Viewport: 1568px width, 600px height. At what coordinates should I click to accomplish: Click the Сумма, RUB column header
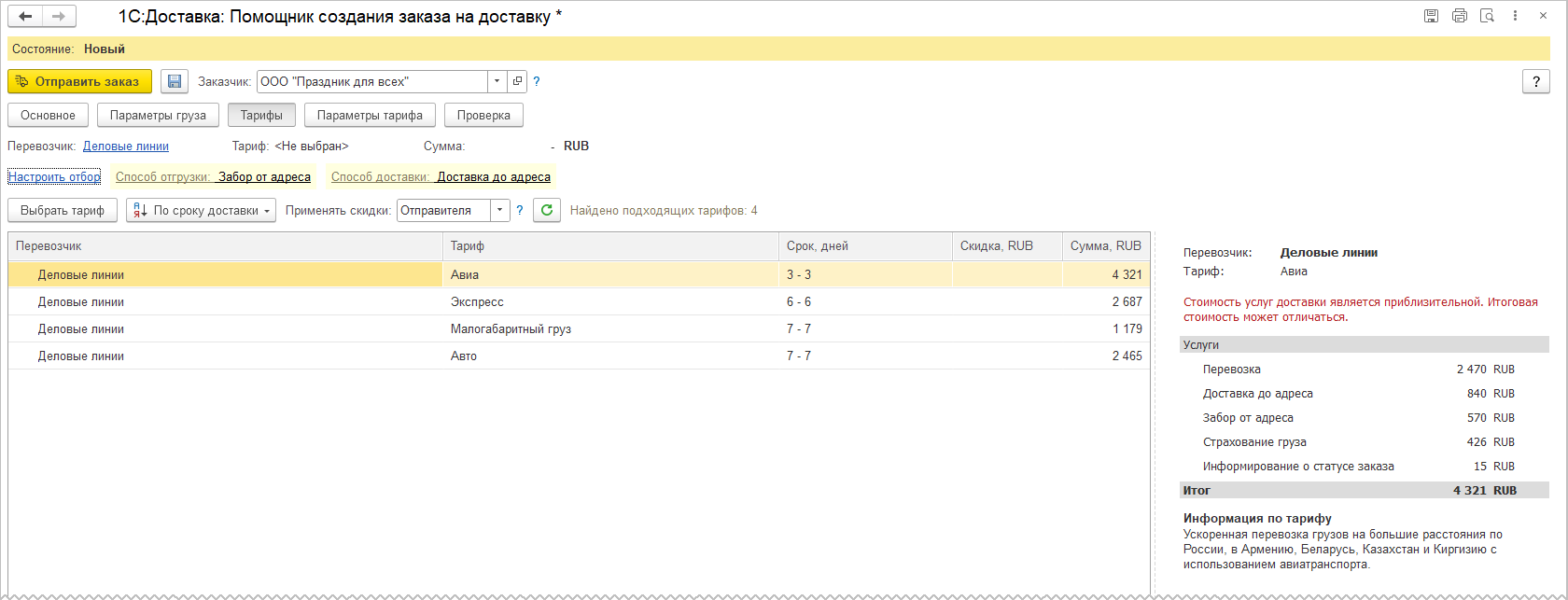coord(1105,246)
